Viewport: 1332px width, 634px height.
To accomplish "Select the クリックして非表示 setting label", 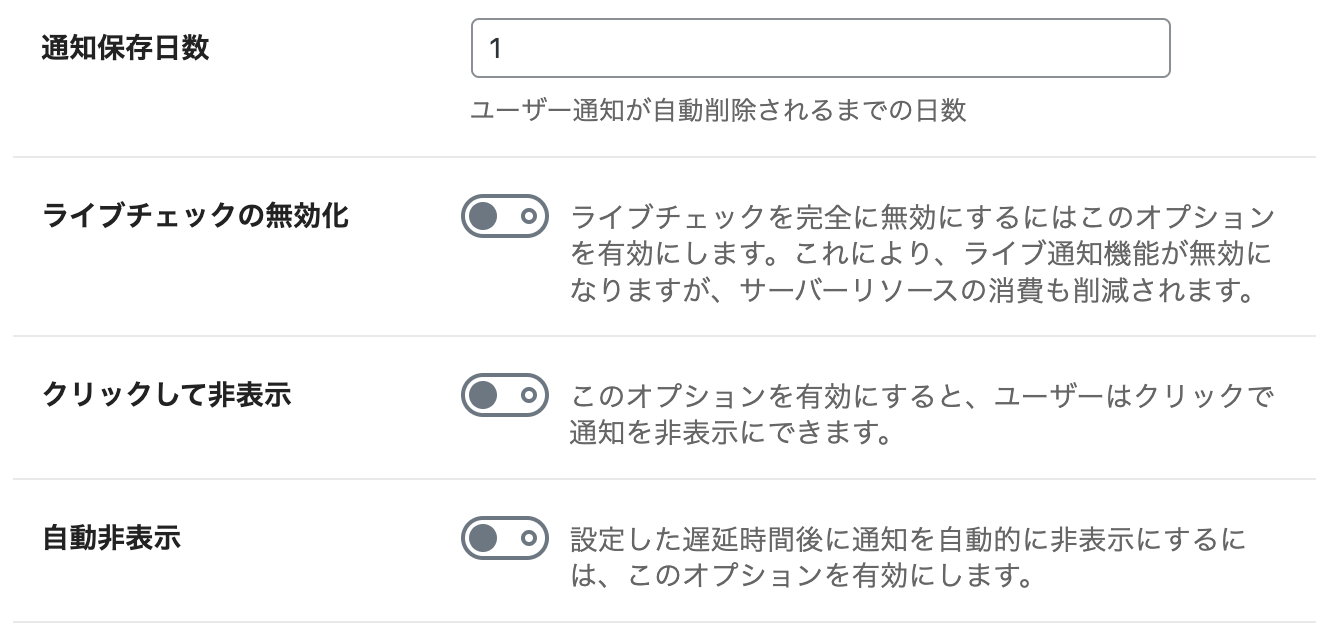I will pyautogui.click(x=167, y=394).
